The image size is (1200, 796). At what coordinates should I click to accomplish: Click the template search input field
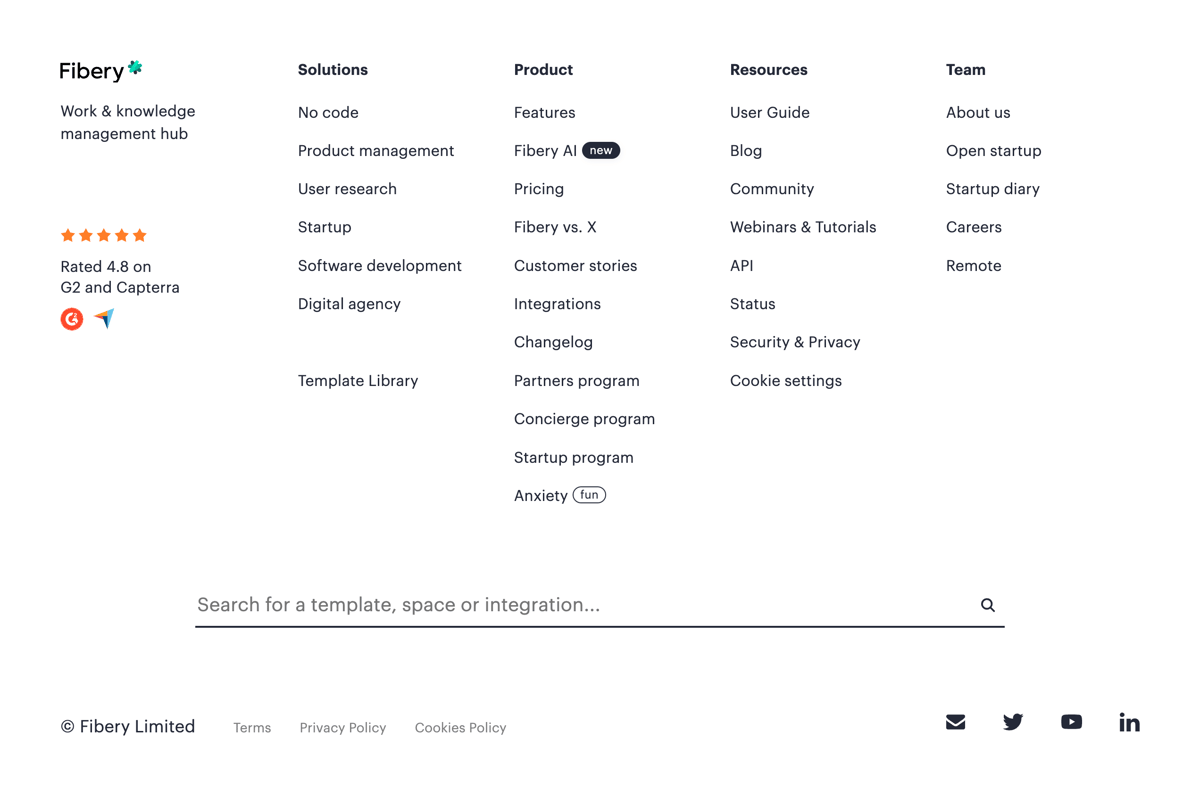[500, 605]
